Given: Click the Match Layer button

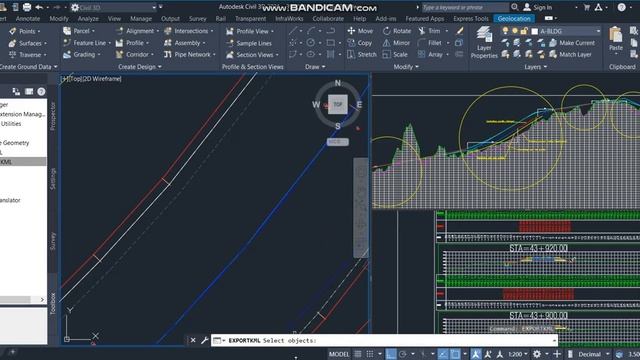Looking at the screenshot, I should [x=570, y=55].
